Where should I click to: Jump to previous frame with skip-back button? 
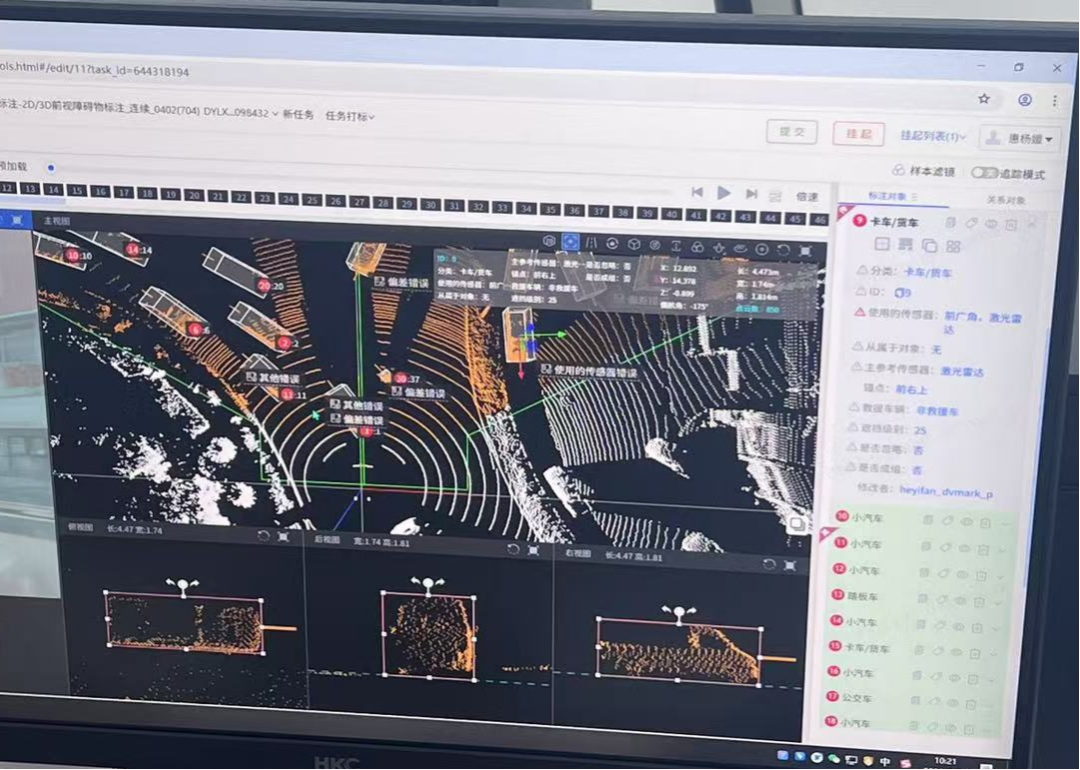pyautogui.click(x=698, y=191)
